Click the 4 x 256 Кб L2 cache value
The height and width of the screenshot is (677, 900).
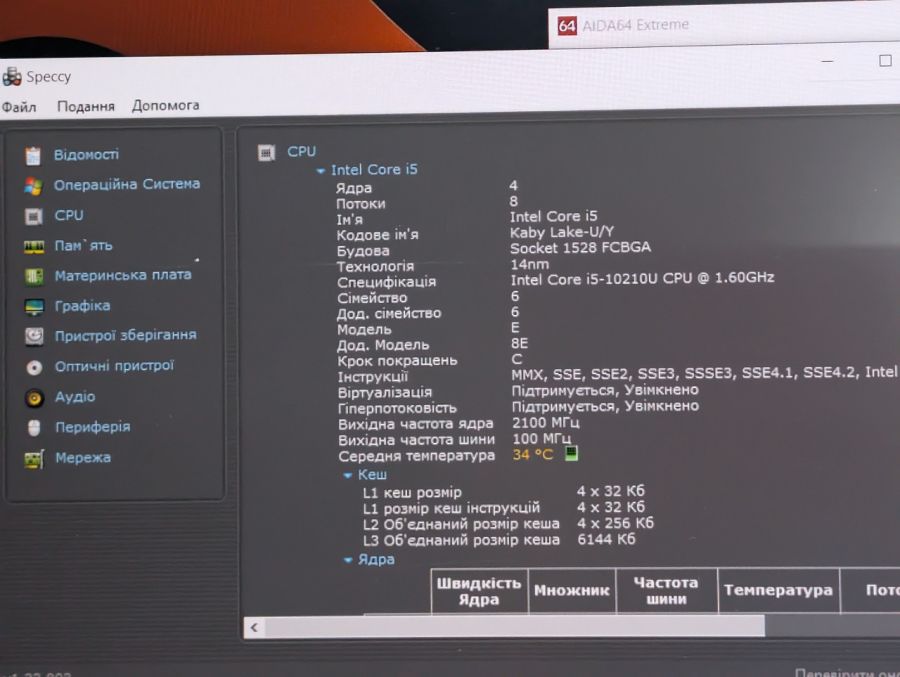point(615,523)
